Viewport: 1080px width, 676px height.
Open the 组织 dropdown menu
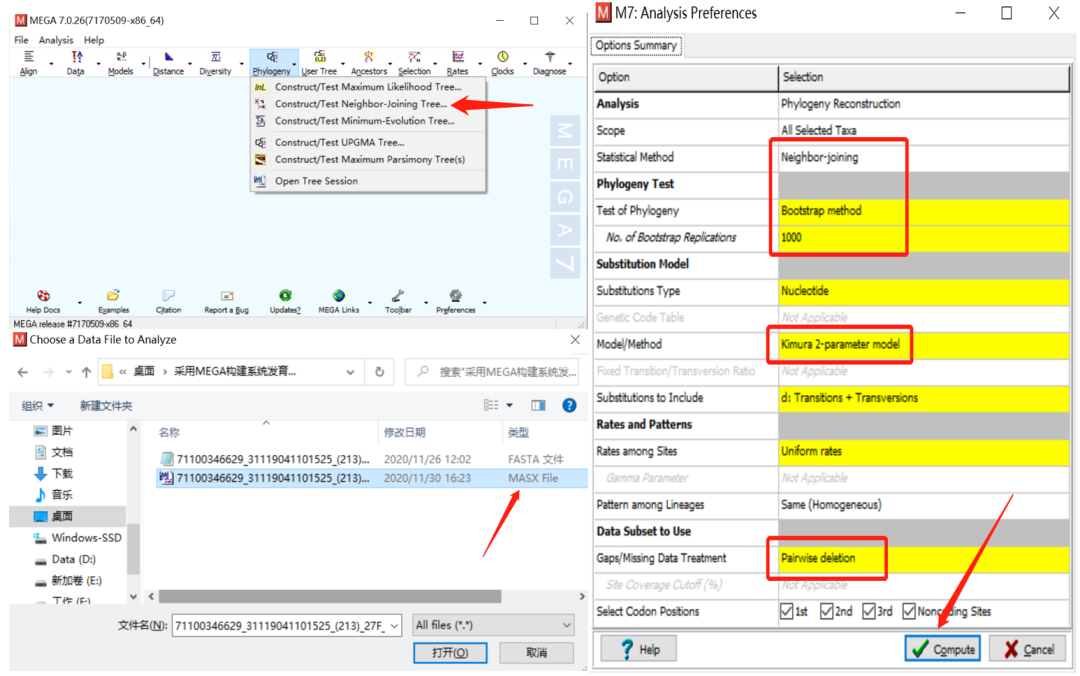pos(37,405)
